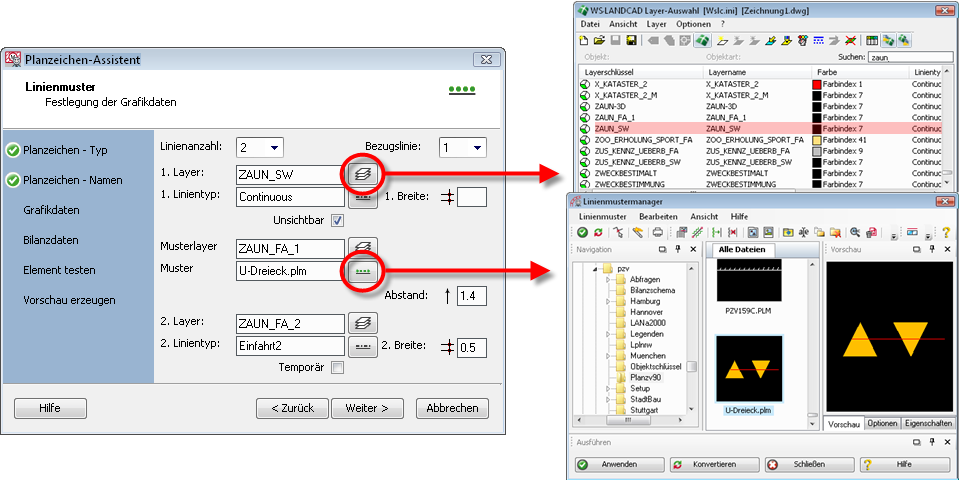Open the Optionen menu in Layer-Auswahl
960x480 pixels.
[693, 23]
